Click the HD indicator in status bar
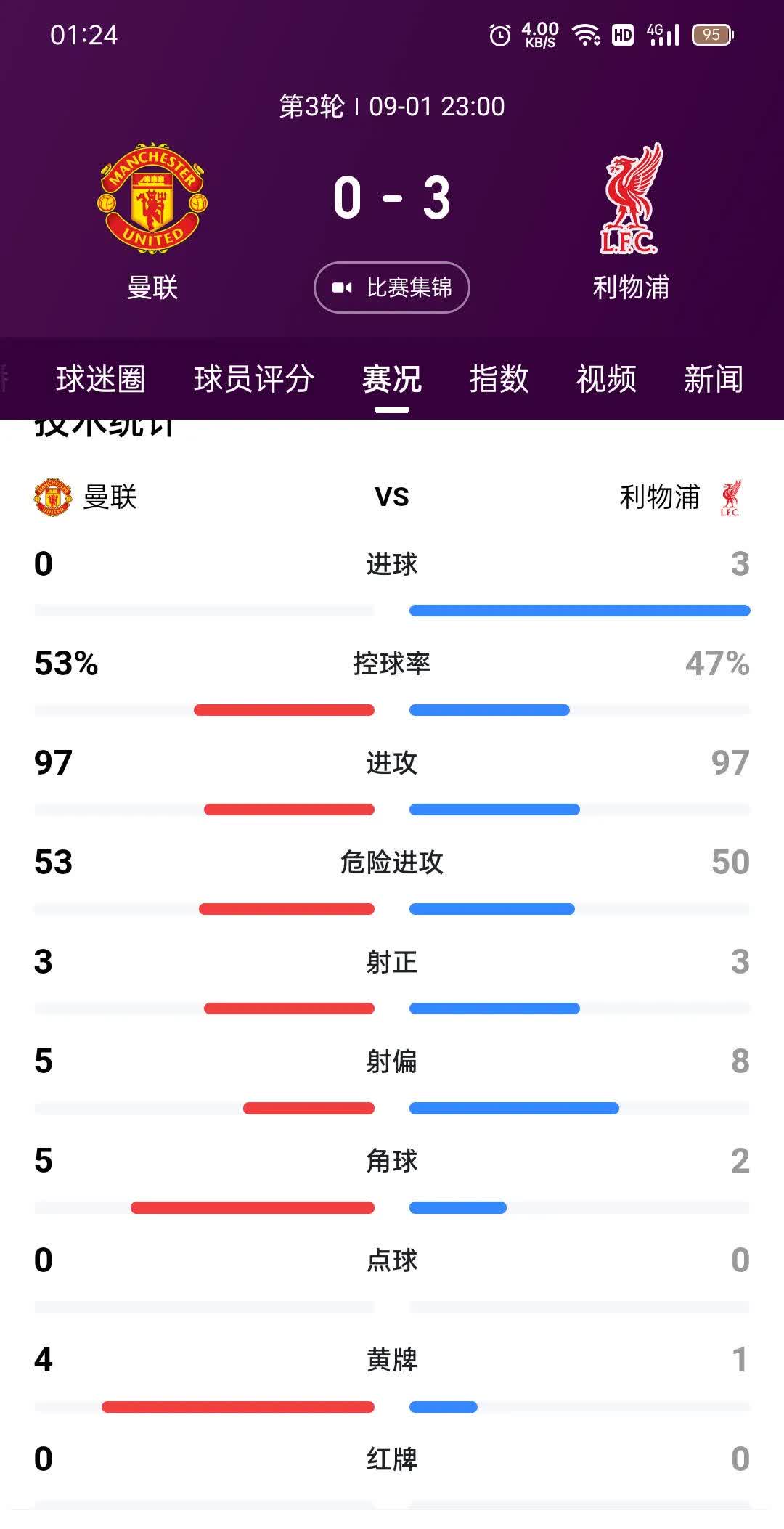This screenshot has width=784, height=1529. (621, 33)
